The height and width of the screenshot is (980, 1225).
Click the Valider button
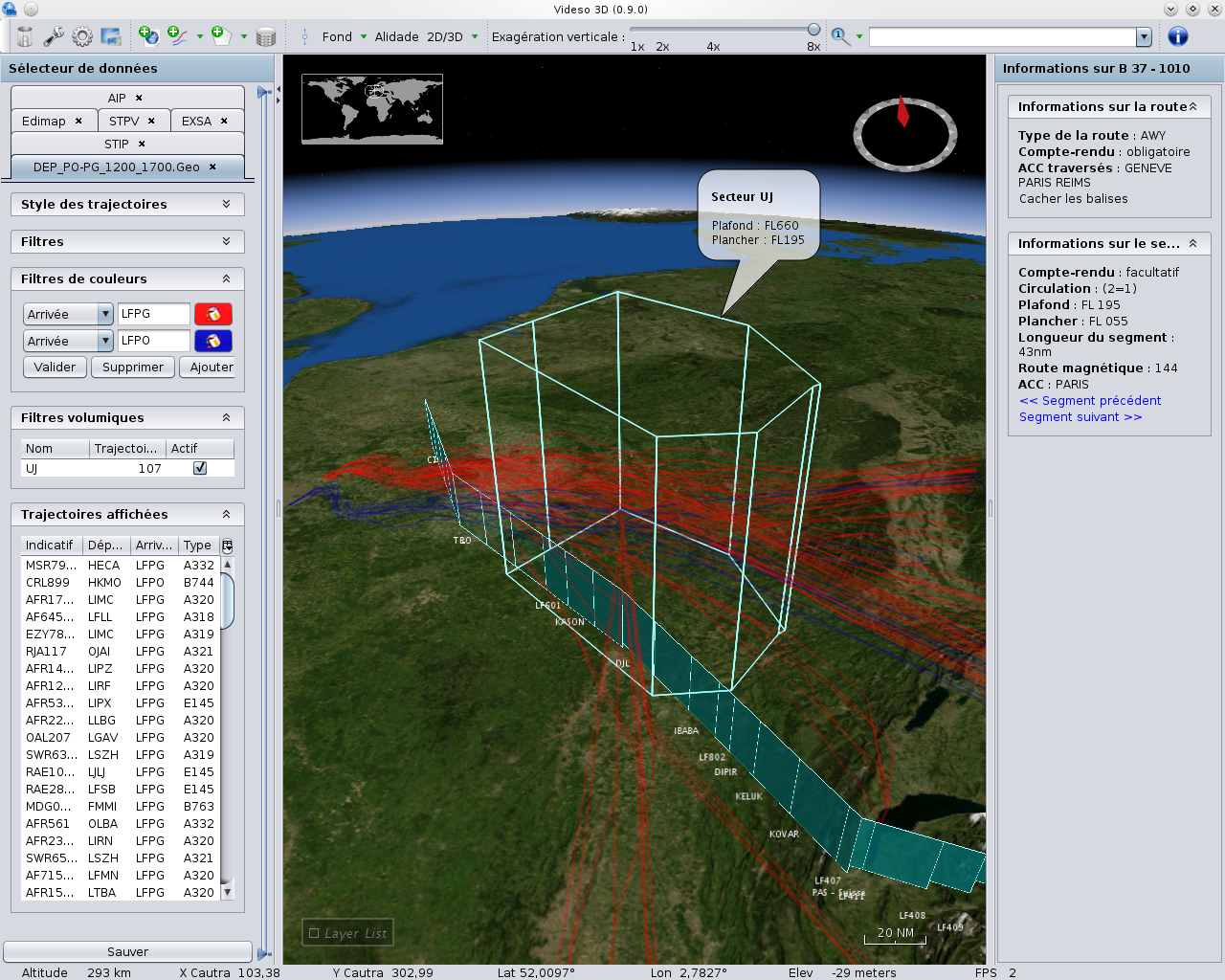[55, 367]
